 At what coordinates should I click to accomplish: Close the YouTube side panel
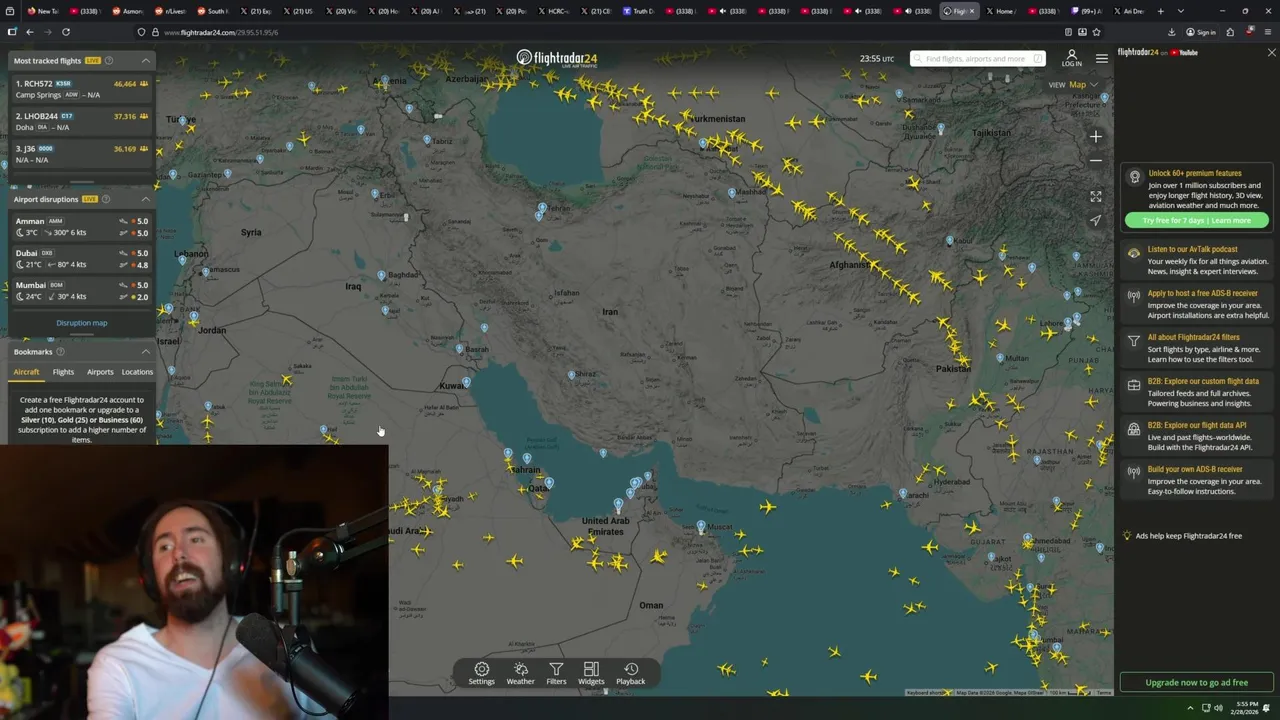[1271, 52]
